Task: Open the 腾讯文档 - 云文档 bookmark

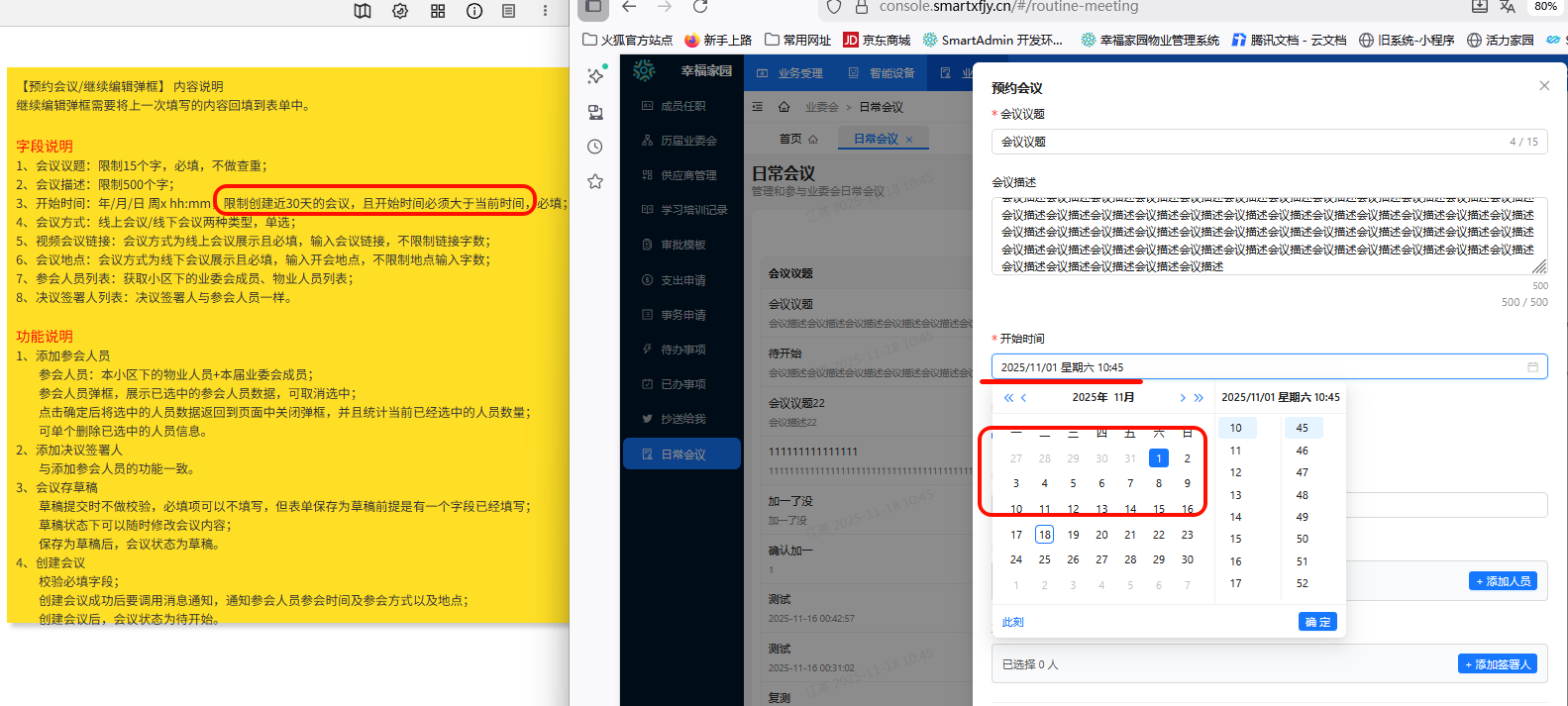Action: pos(1289,41)
